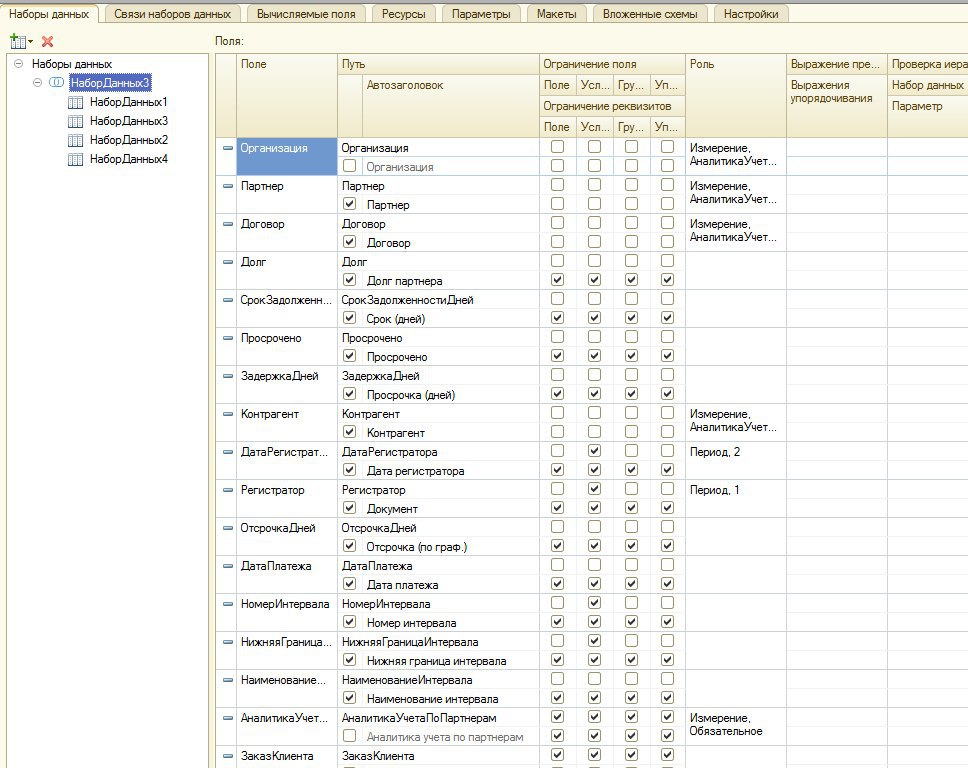Collapse the top-level НаборДанных3 node
Image resolution: width=968 pixels, height=768 pixels.
click(x=38, y=82)
